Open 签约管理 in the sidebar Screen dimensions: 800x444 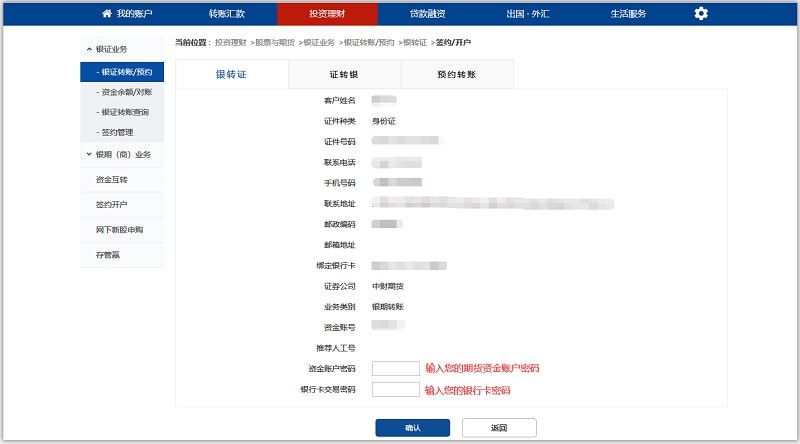point(116,132)
